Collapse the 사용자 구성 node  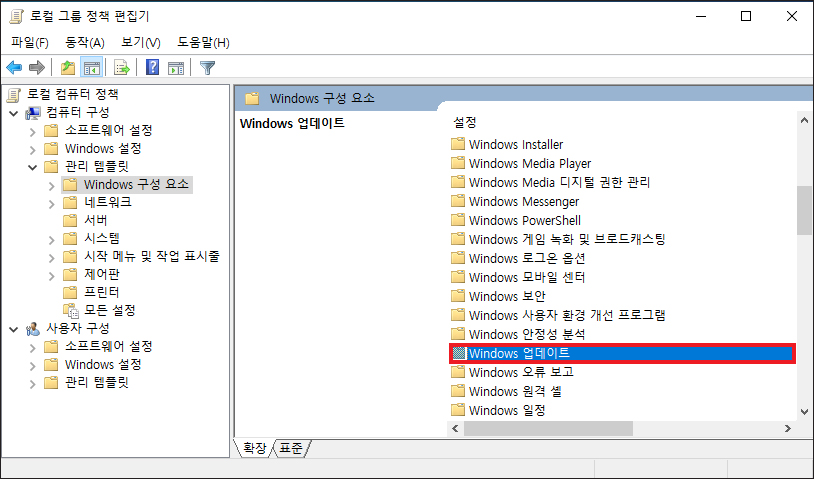pyautogui.click(x=13, y=329)
